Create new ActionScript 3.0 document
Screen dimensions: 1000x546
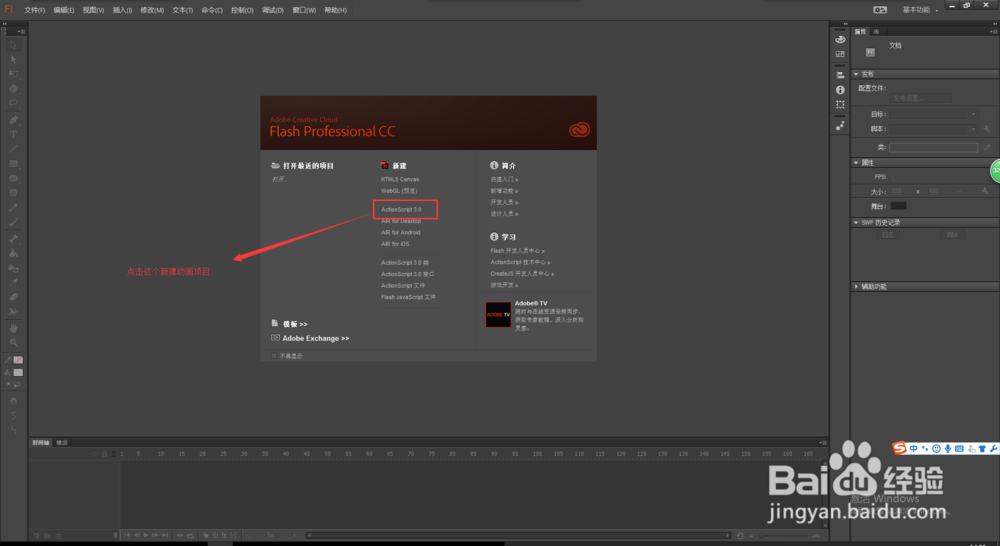(x=401, y=209)
